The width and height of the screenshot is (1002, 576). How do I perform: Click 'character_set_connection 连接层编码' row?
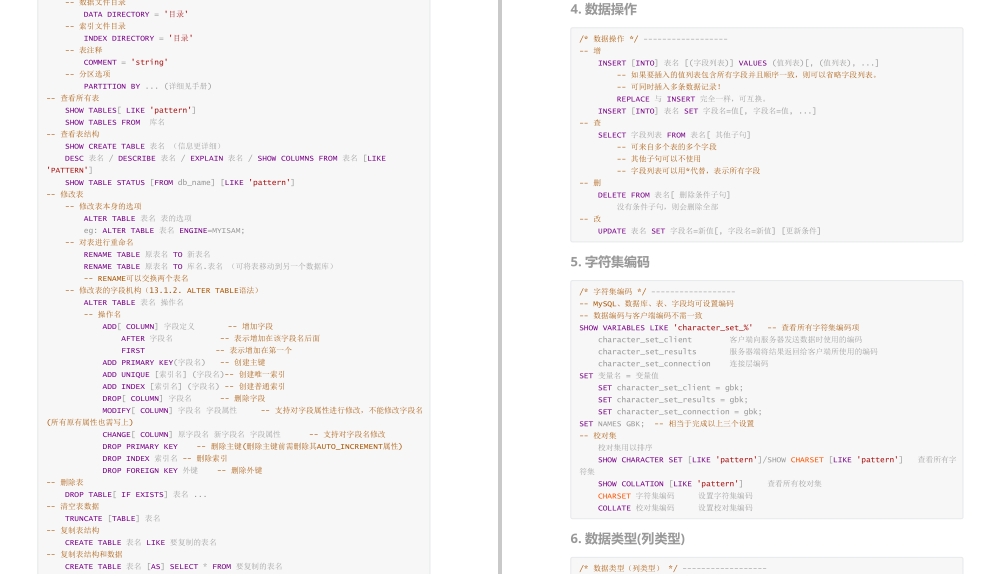click(682, 364)
